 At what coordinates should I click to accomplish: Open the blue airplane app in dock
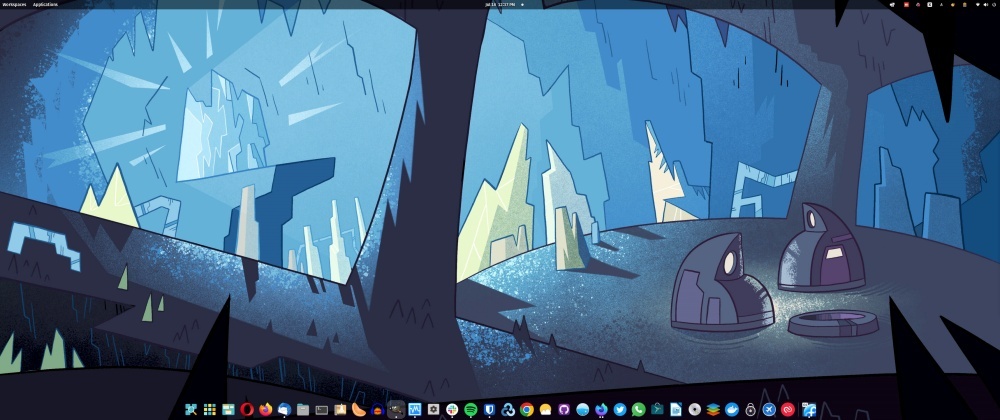click(769, 409)
